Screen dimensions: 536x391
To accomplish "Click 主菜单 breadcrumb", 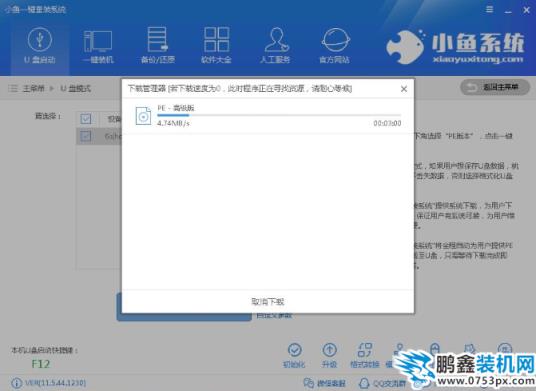I will [34, 89].
